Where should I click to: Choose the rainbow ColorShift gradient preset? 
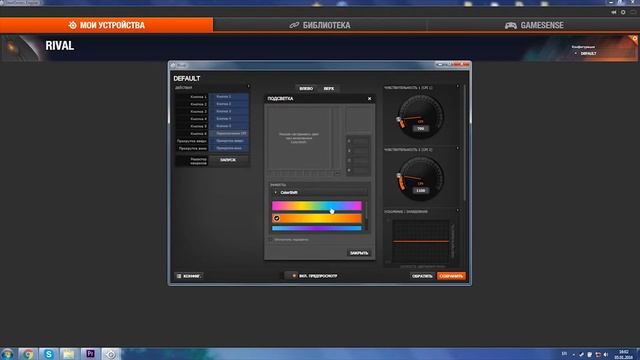(317, 206)
